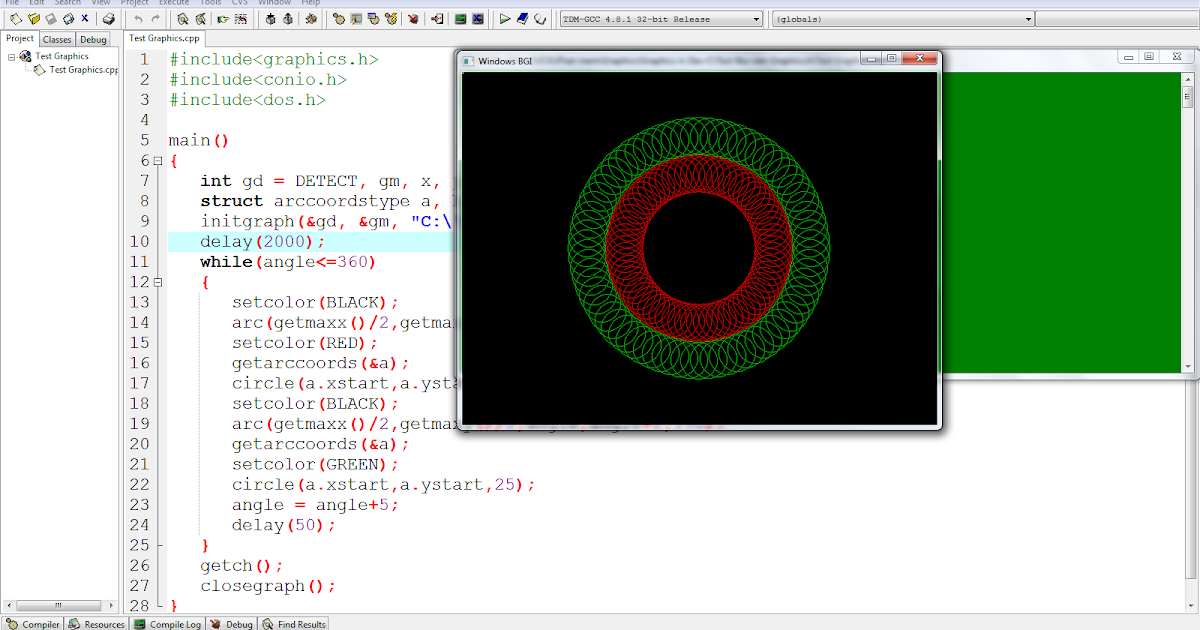
Task: Print the current source file
Action: [x=108, y=18]
